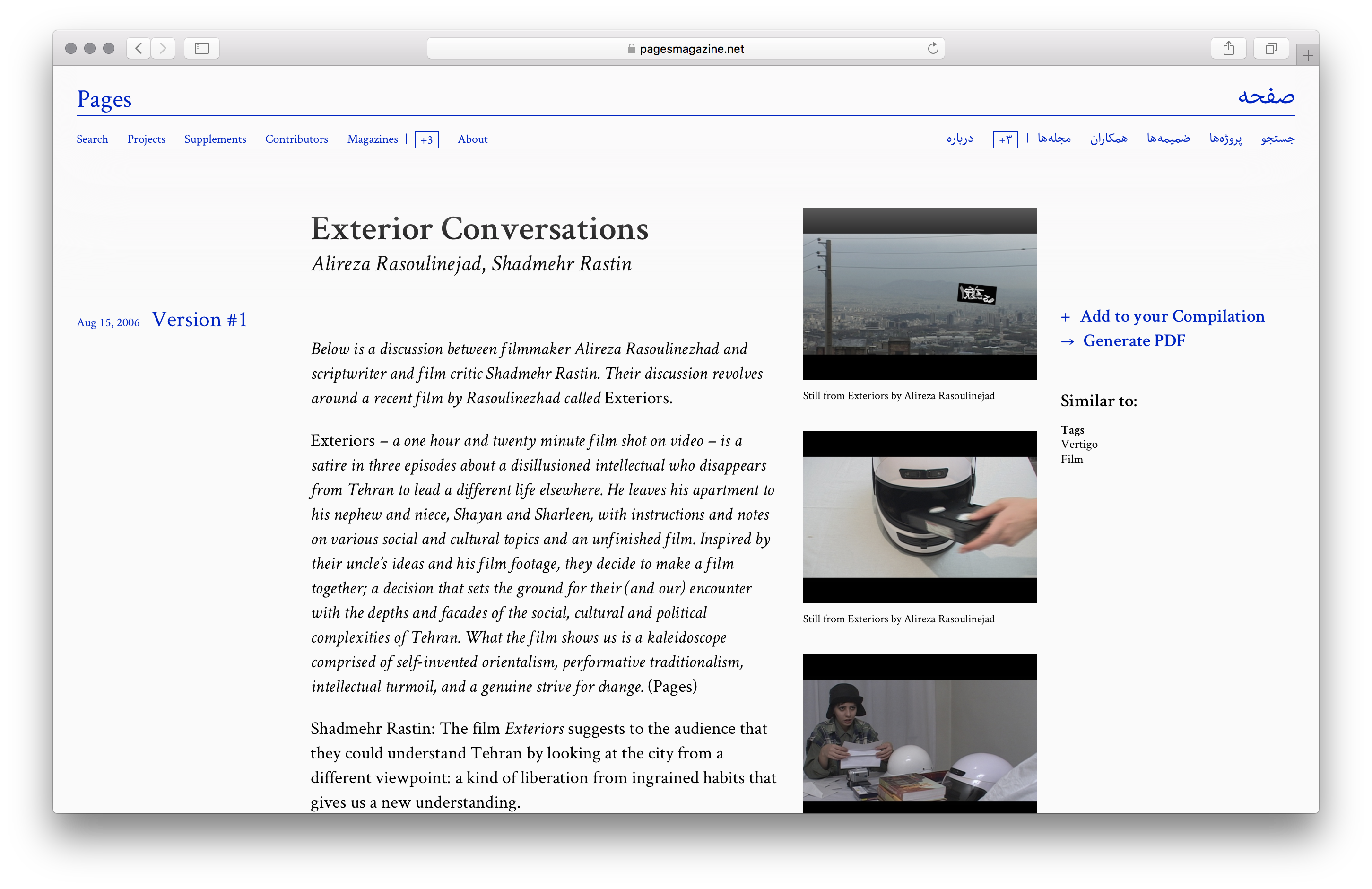The image size is (1372, 889).
Task: Expand the +3 magazines box
Action: (x=426, y=140)
